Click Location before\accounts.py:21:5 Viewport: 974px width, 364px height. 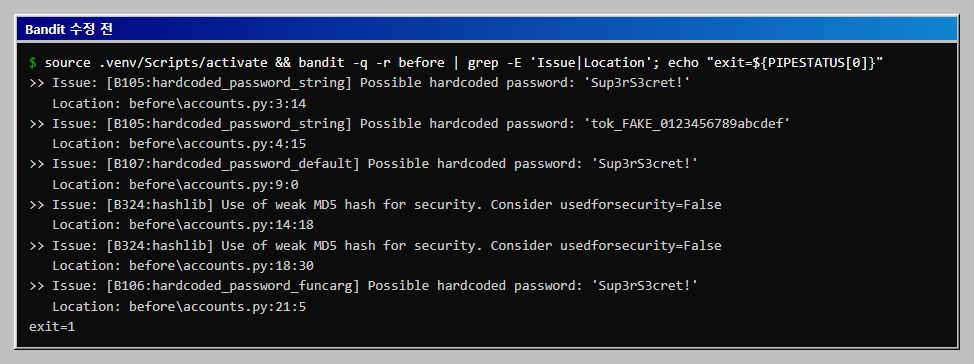point(180,307)
